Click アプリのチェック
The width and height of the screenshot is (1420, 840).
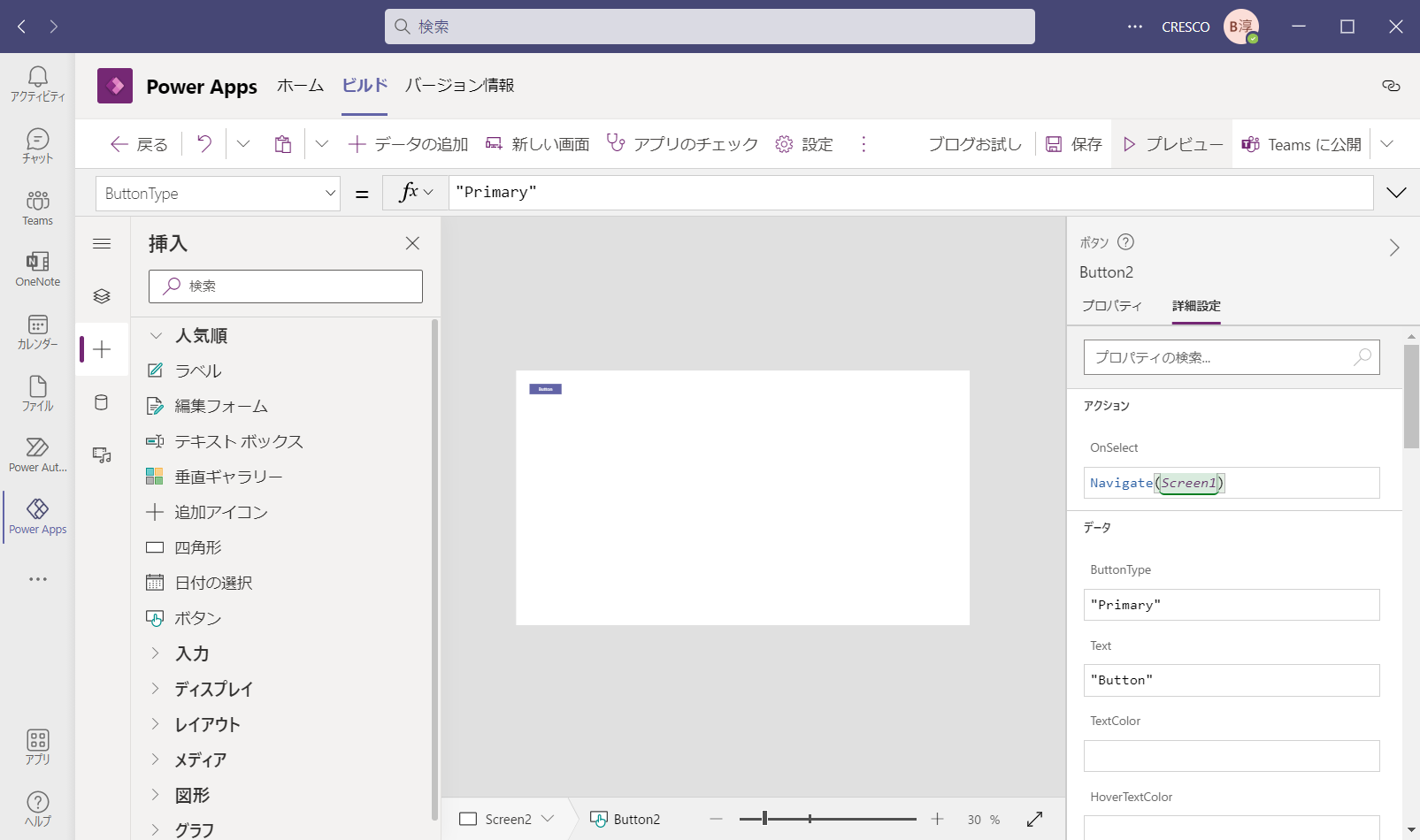[x=682, y=144]
